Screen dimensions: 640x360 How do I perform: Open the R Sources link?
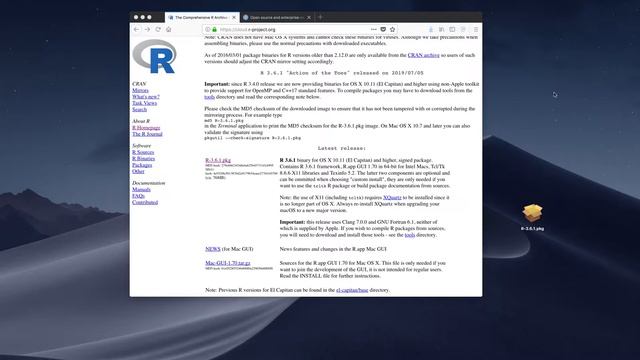click(x=143, y=152)
